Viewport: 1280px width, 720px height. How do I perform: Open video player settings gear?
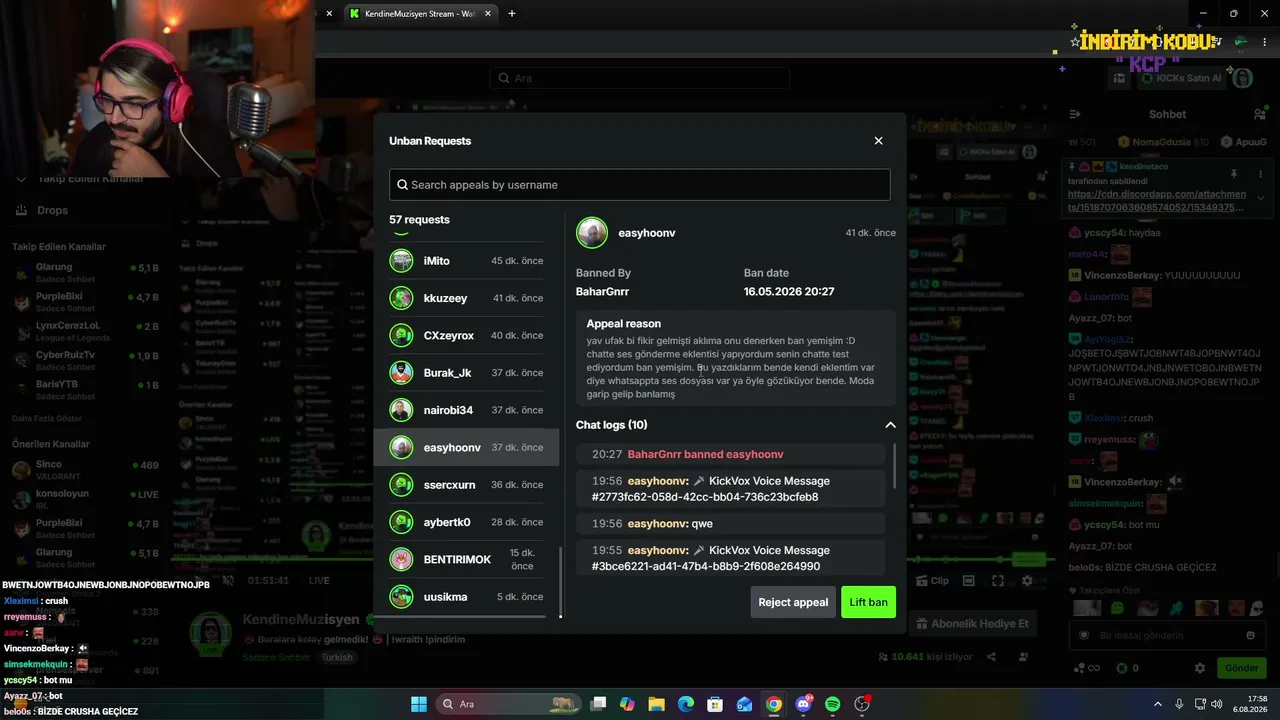[x=1027, y=580]
